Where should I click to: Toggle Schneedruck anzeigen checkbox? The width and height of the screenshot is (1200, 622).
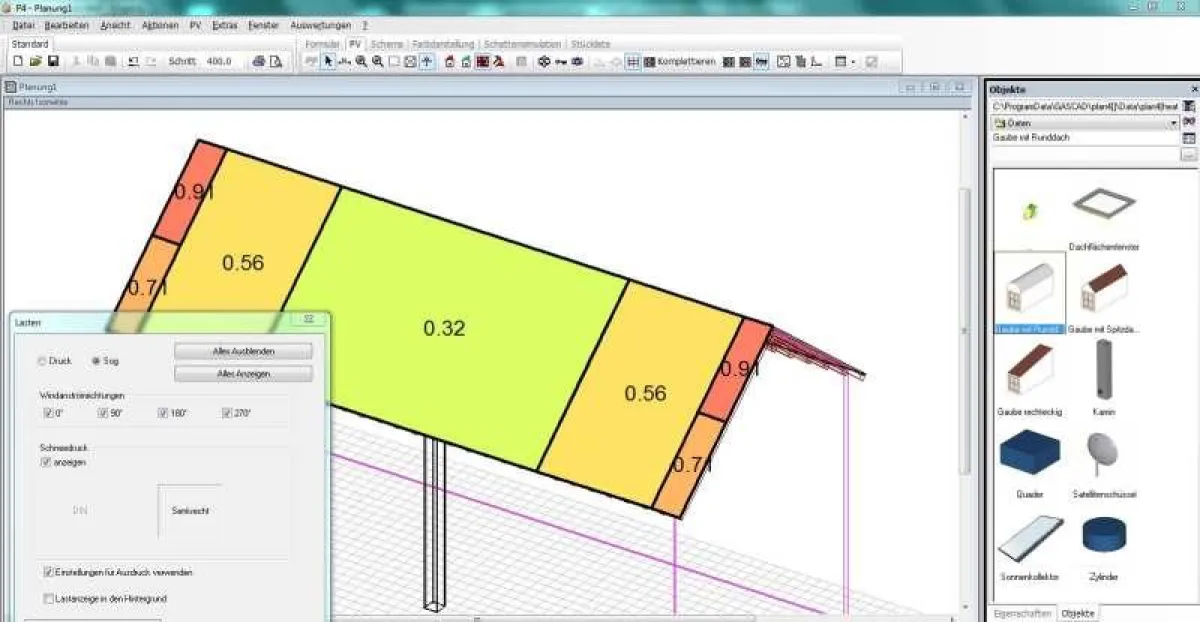(46, 462)
